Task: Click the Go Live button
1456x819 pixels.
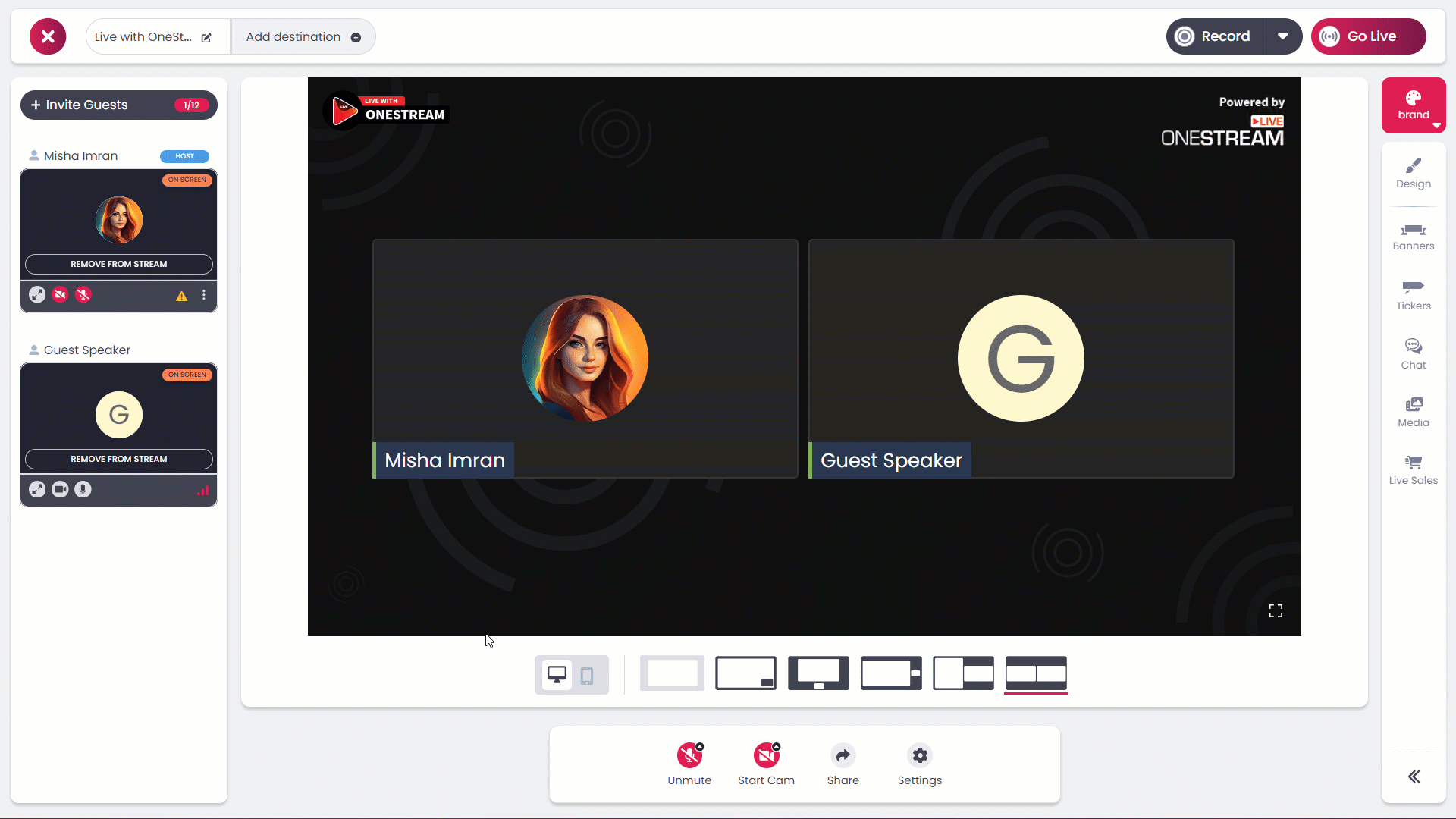Action: coord(1369,36)
